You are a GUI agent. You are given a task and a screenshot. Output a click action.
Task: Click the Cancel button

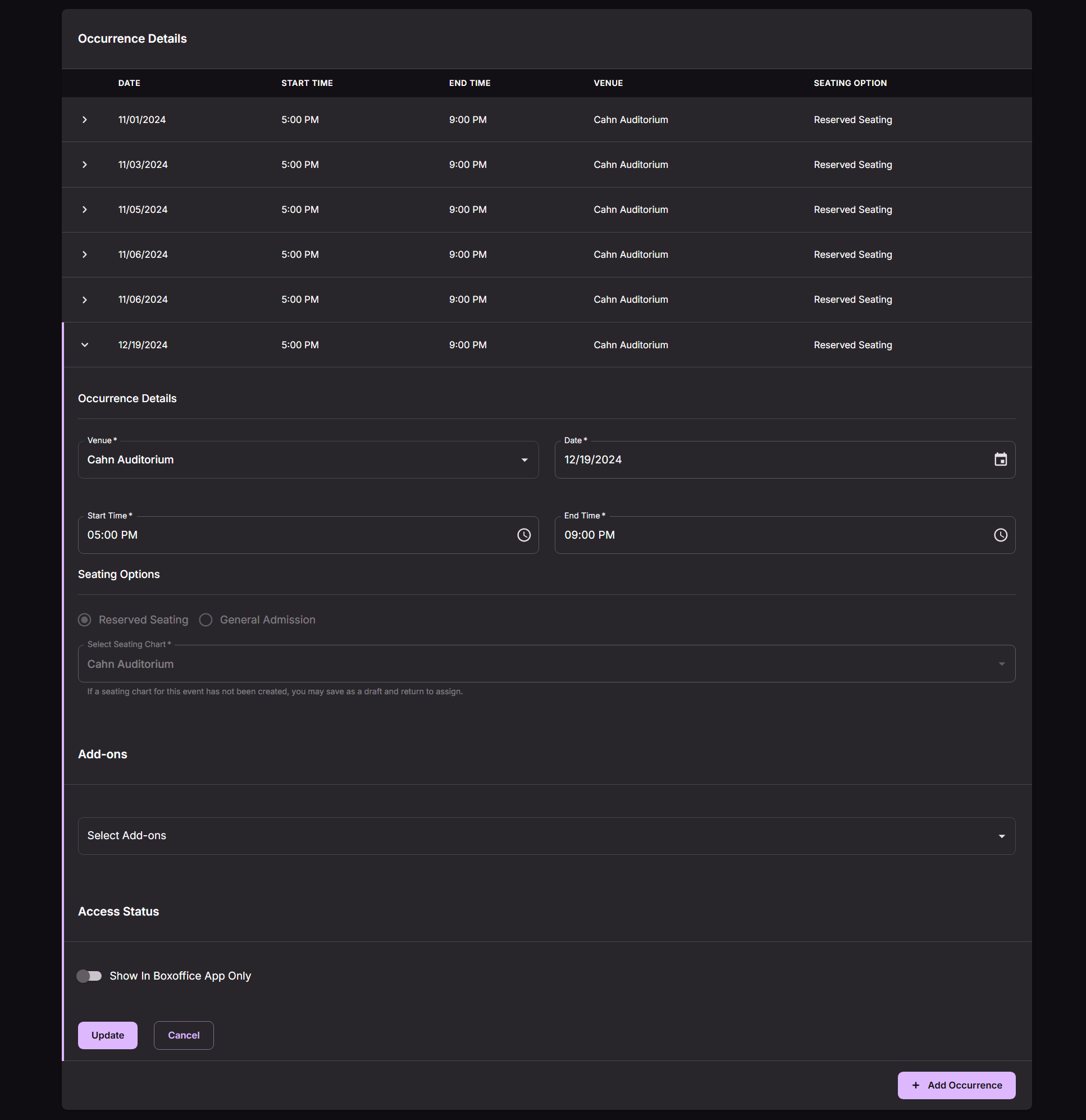(x=184, y=1035)
